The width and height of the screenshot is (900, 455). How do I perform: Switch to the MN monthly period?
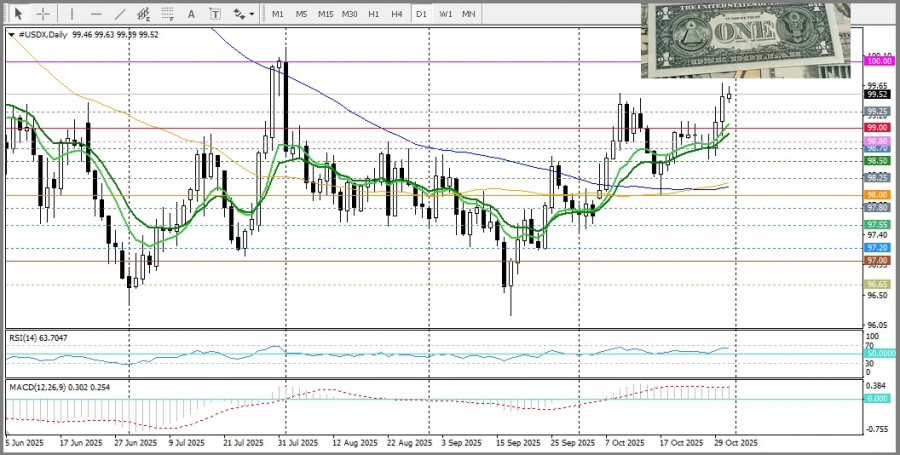point(469,14)
